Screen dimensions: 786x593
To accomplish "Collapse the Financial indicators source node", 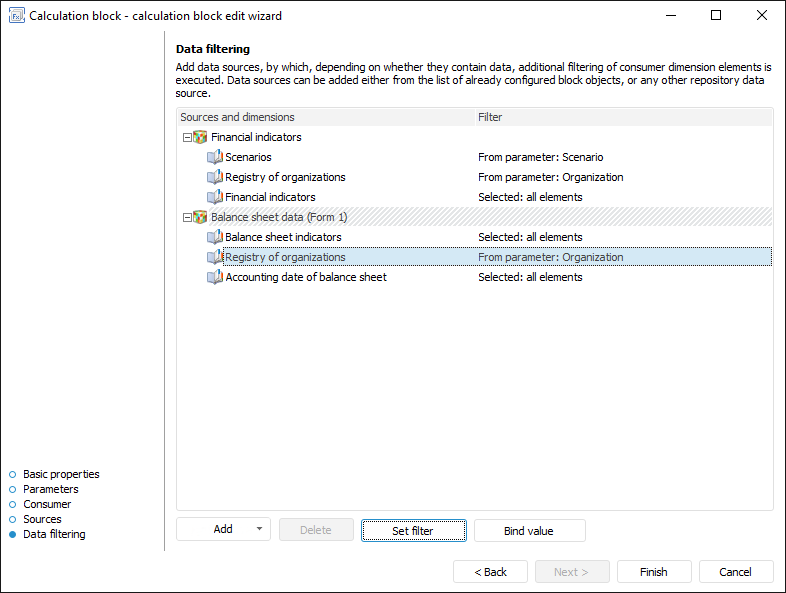I will (x=186, y=137).
